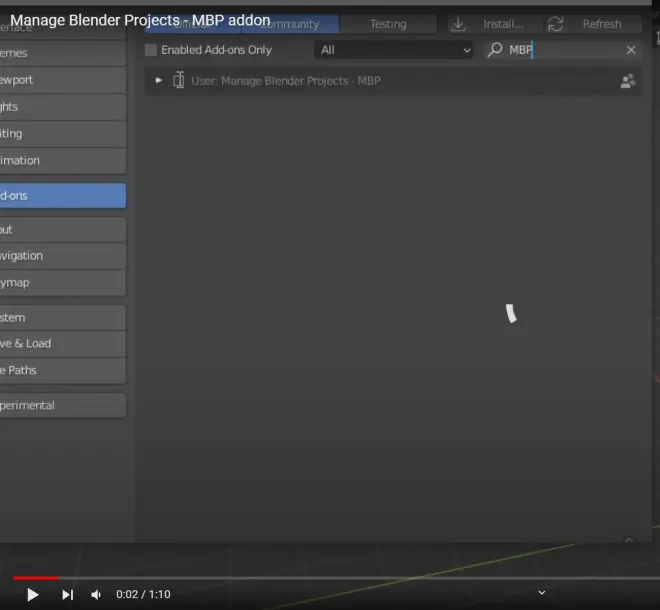Open the Animation preferences section
This screenshot has width=660, height=610.
(63, 161)
